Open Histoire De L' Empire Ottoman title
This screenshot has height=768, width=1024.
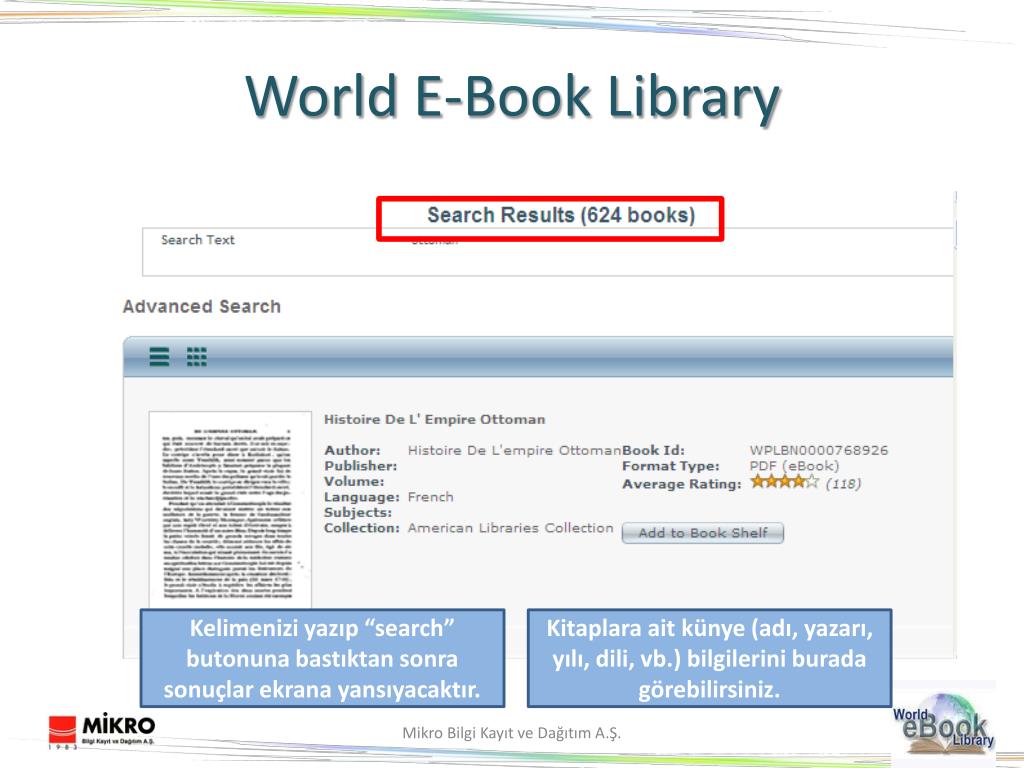tap(434, 419)
